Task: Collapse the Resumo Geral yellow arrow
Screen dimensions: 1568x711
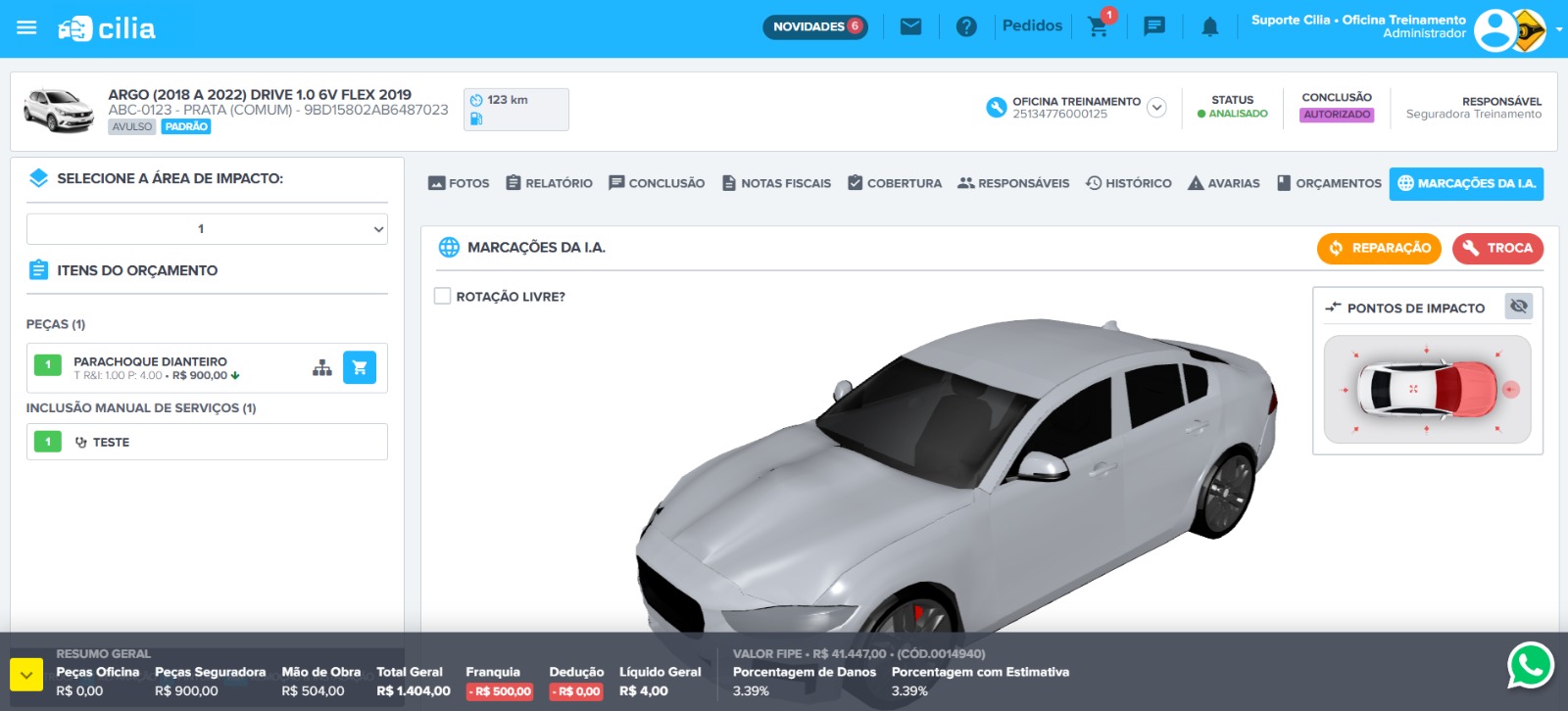Action: [26, 675]
